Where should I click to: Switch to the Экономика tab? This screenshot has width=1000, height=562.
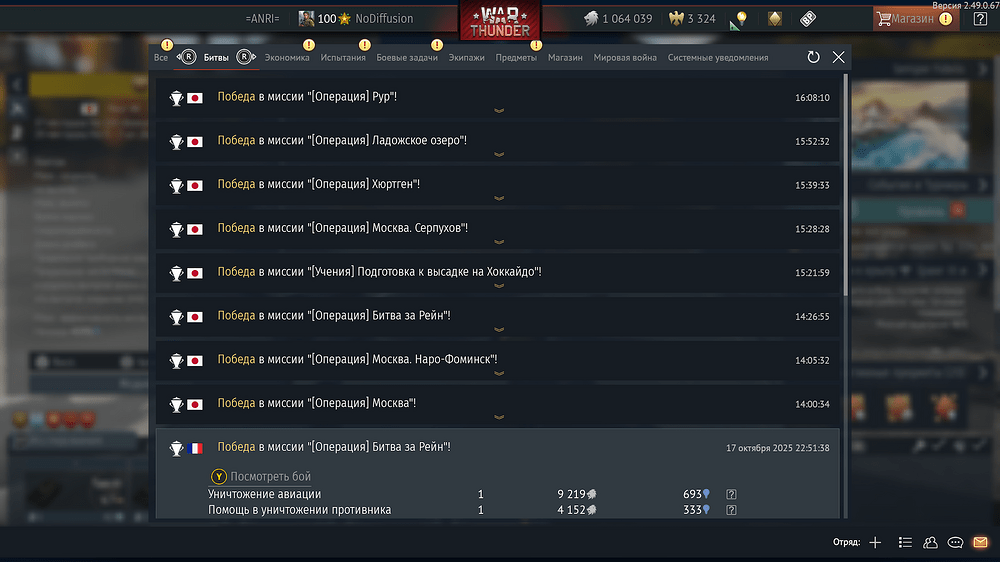click(x=287, y=57)
